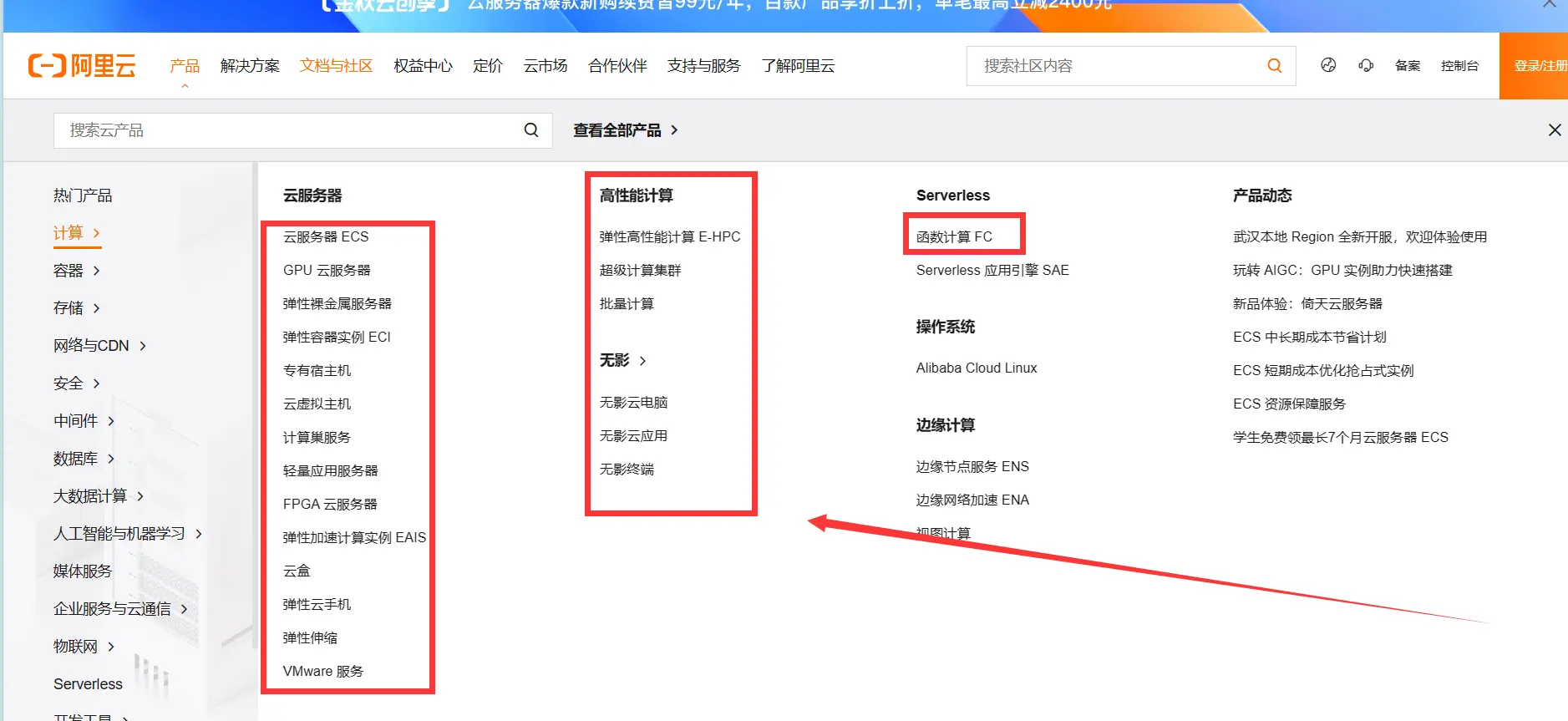
Task: Open FPGA 云服务器 product link
Action: click(330, 505)
